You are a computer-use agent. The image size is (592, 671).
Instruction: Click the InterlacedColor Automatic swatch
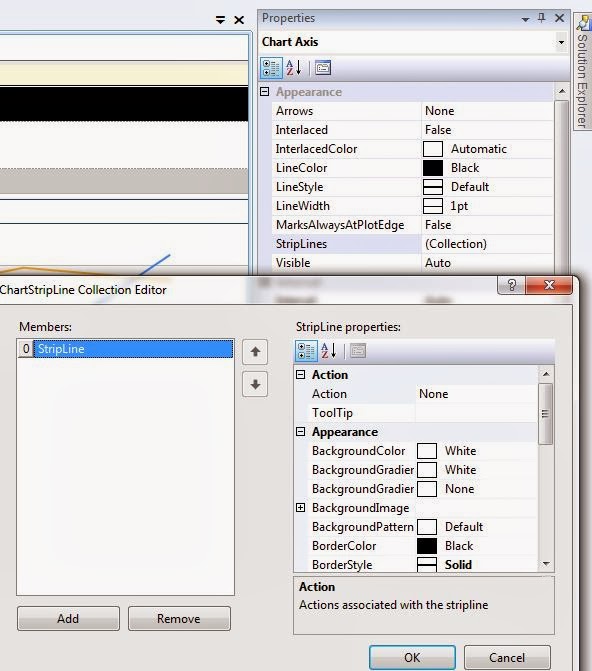(432, 149)
